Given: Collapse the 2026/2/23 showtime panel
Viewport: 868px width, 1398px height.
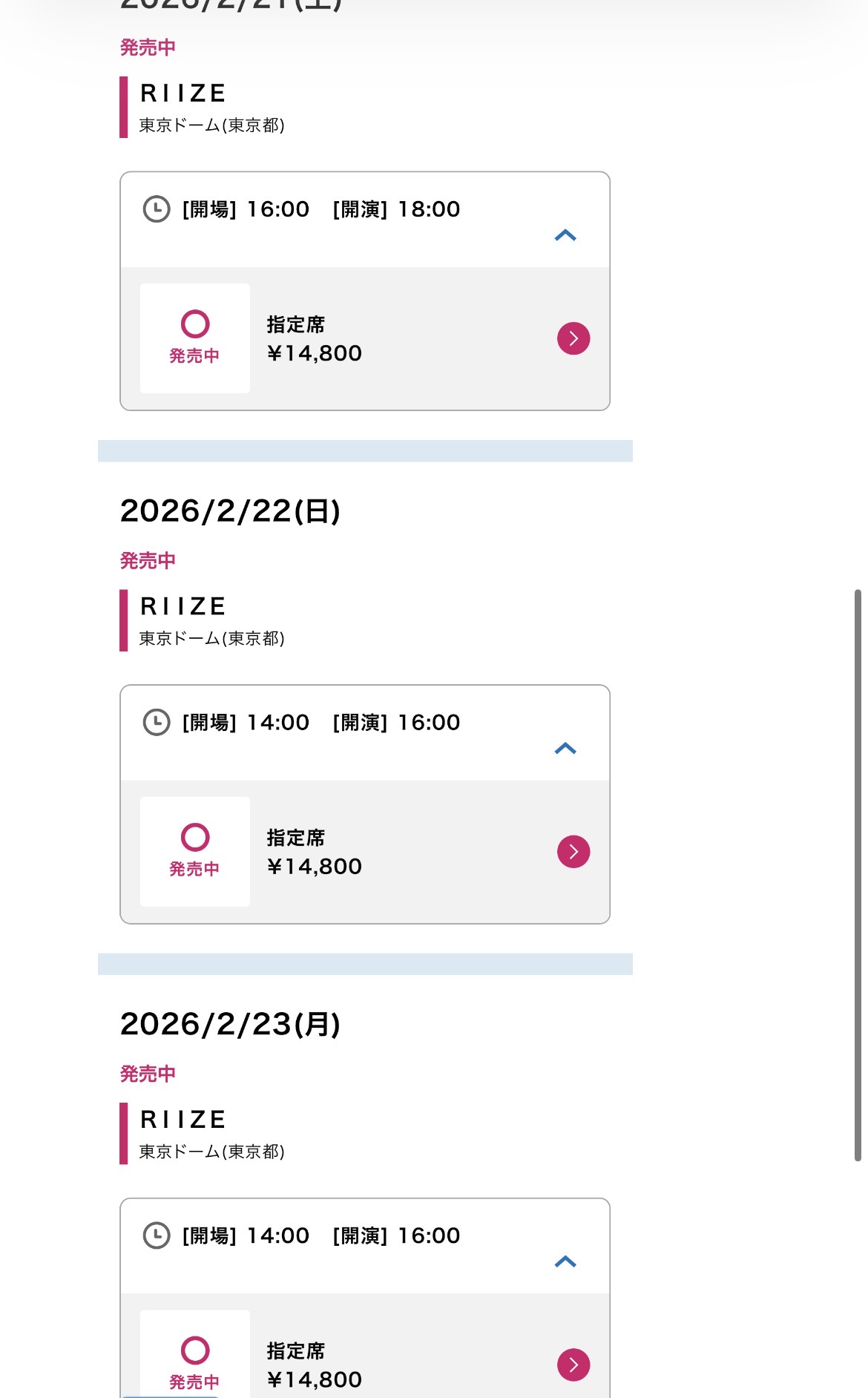Looking at the screenshot, I should click(565, 1261).
